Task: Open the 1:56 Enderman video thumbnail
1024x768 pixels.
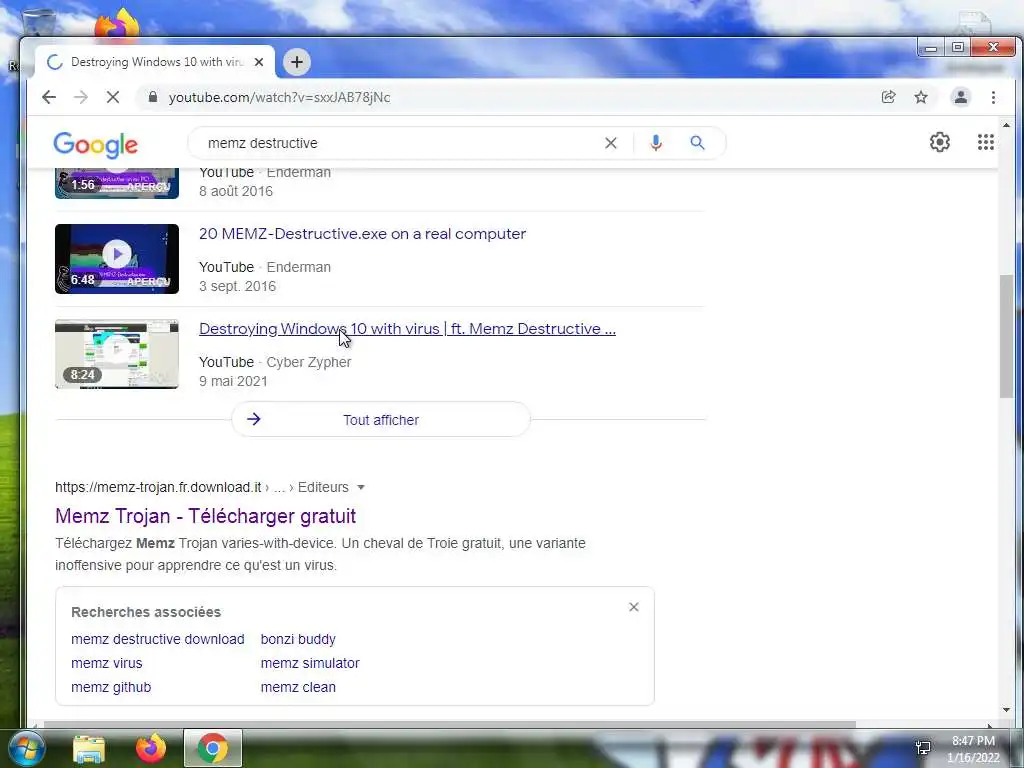Action: [x=117, y=184]
